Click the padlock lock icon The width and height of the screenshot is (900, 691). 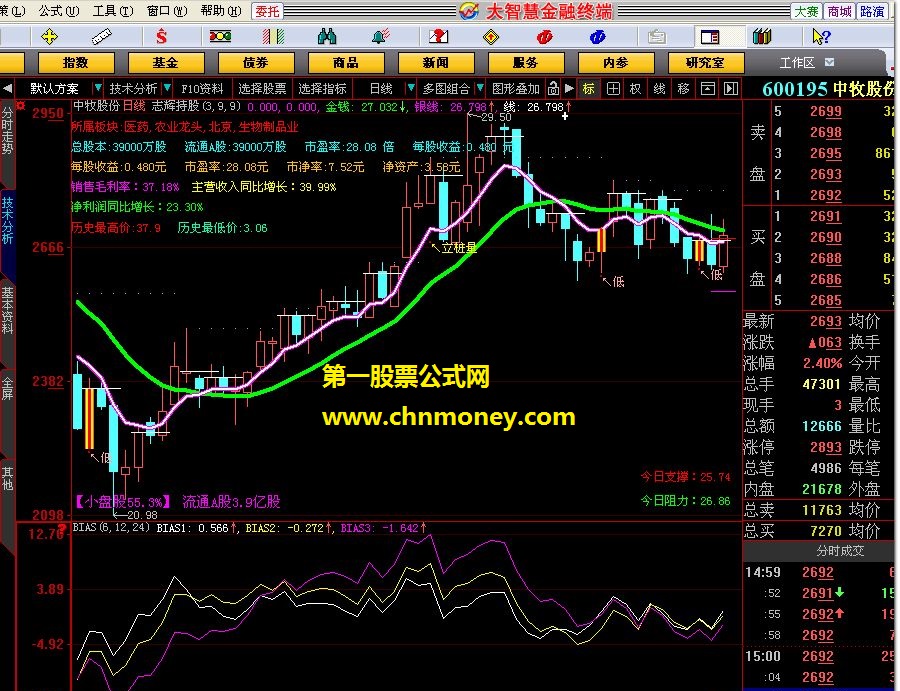tap(553, 88)
